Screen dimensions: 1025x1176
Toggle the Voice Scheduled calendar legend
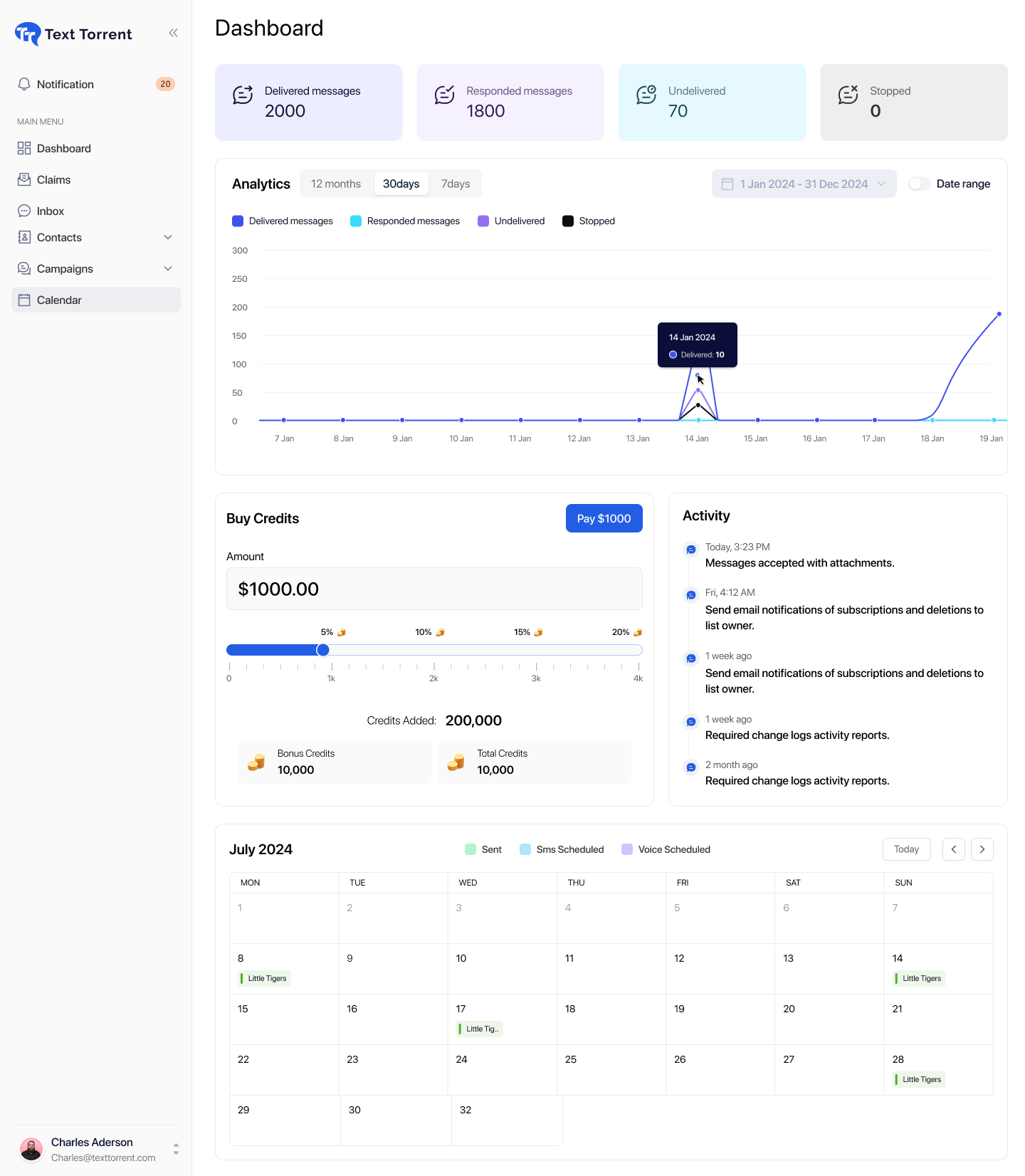(x=666, y=849)
